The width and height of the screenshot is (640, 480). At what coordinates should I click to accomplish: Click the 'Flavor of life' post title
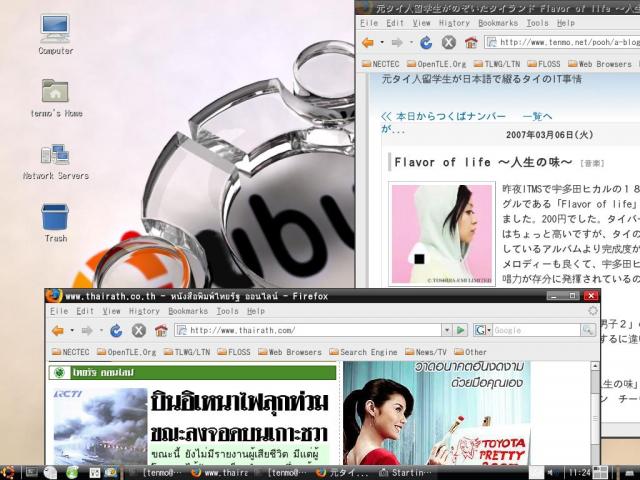pos(483,162)
